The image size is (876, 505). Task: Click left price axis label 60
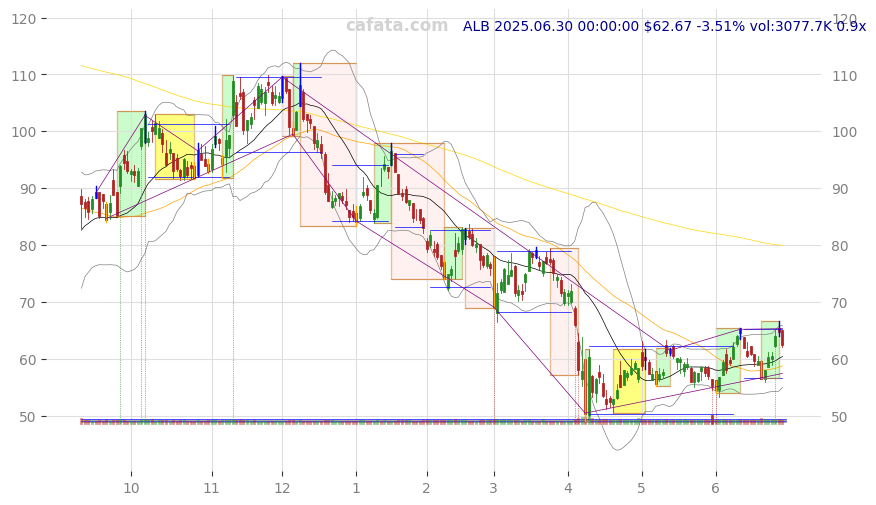[x=27, y=360]
